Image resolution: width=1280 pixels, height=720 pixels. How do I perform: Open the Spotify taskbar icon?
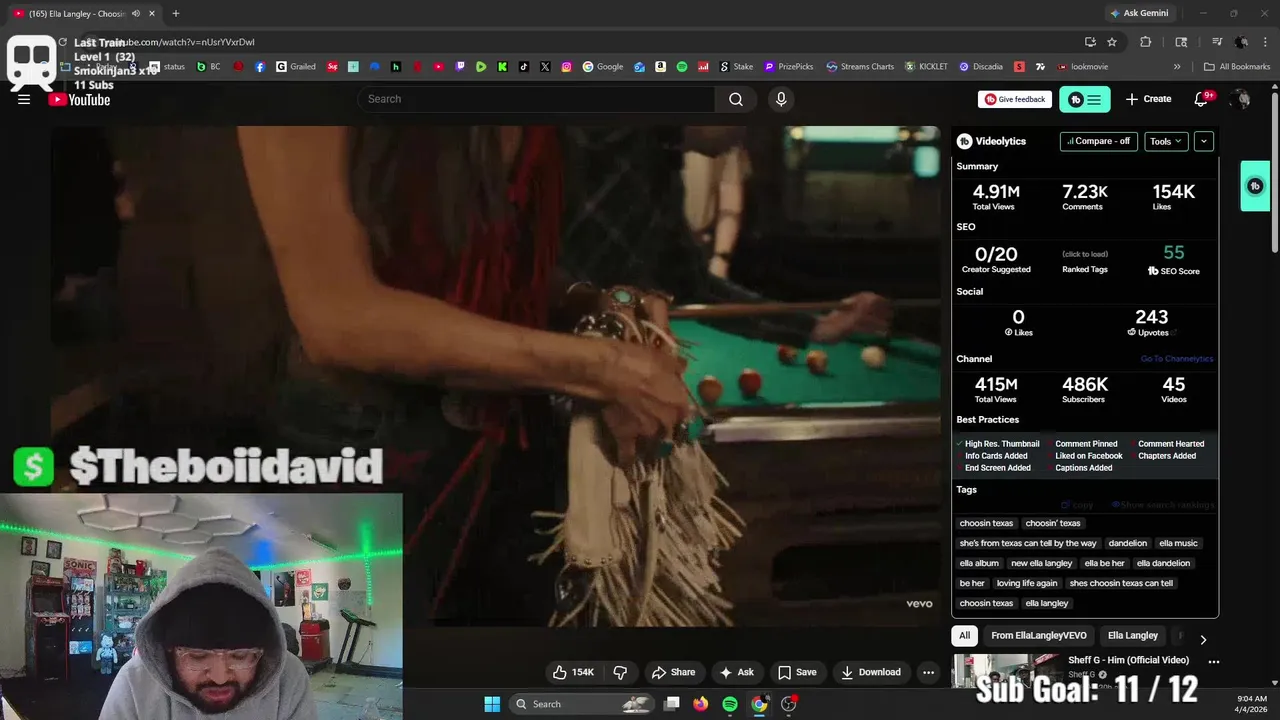730,704
